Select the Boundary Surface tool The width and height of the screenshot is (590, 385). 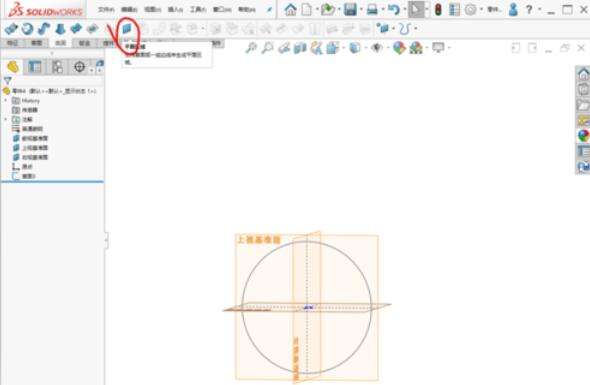(76, 29)
